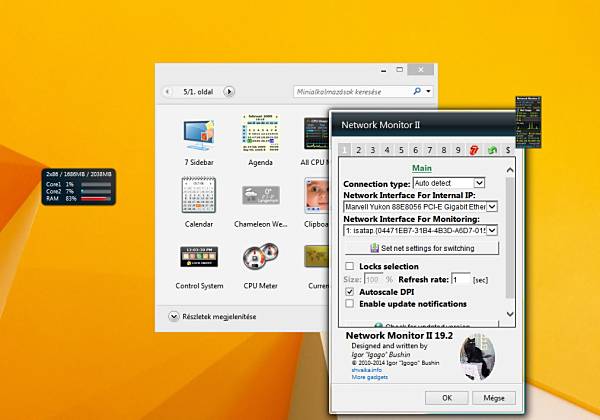
Task: Click the Refresh rate input field
Action: point(461,279)
